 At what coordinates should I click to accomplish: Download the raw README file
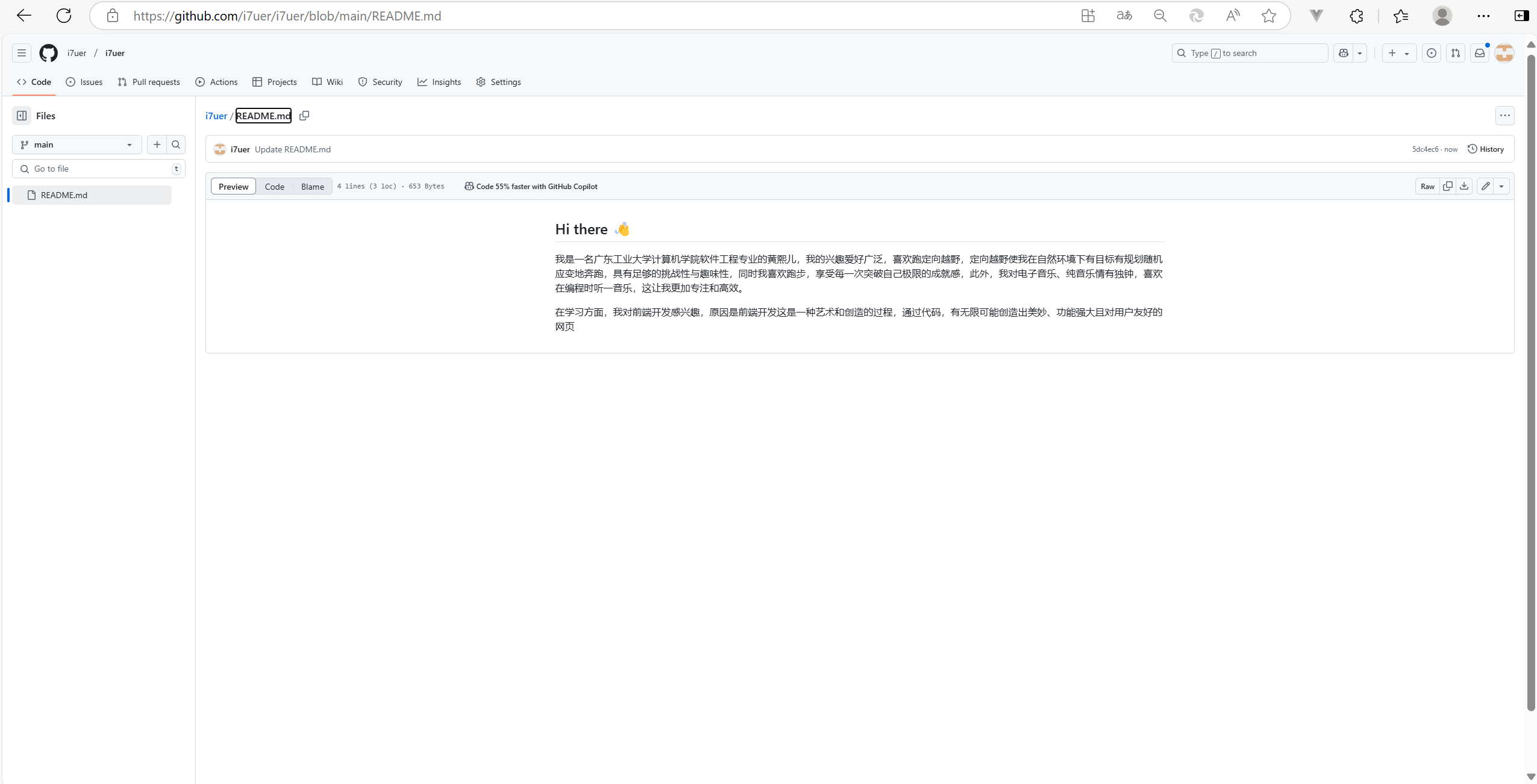1464,186
